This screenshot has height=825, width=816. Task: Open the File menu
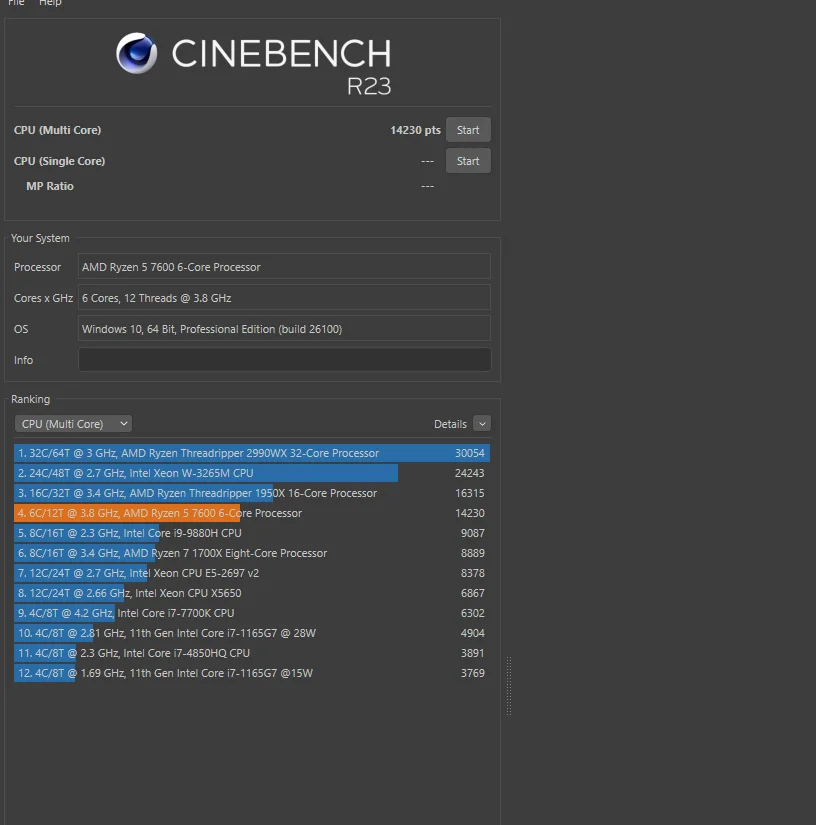pos(16,3)
